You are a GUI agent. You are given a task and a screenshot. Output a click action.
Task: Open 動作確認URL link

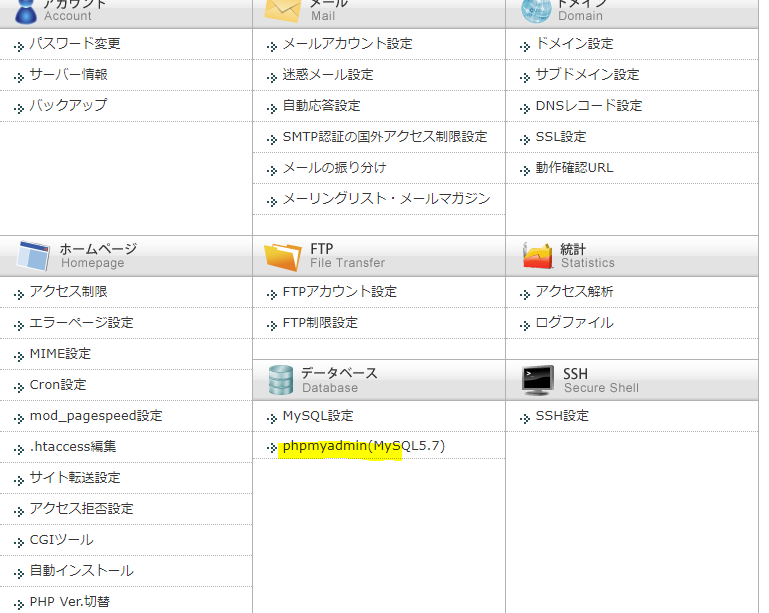pyautogui.click(x=574, y=168)
